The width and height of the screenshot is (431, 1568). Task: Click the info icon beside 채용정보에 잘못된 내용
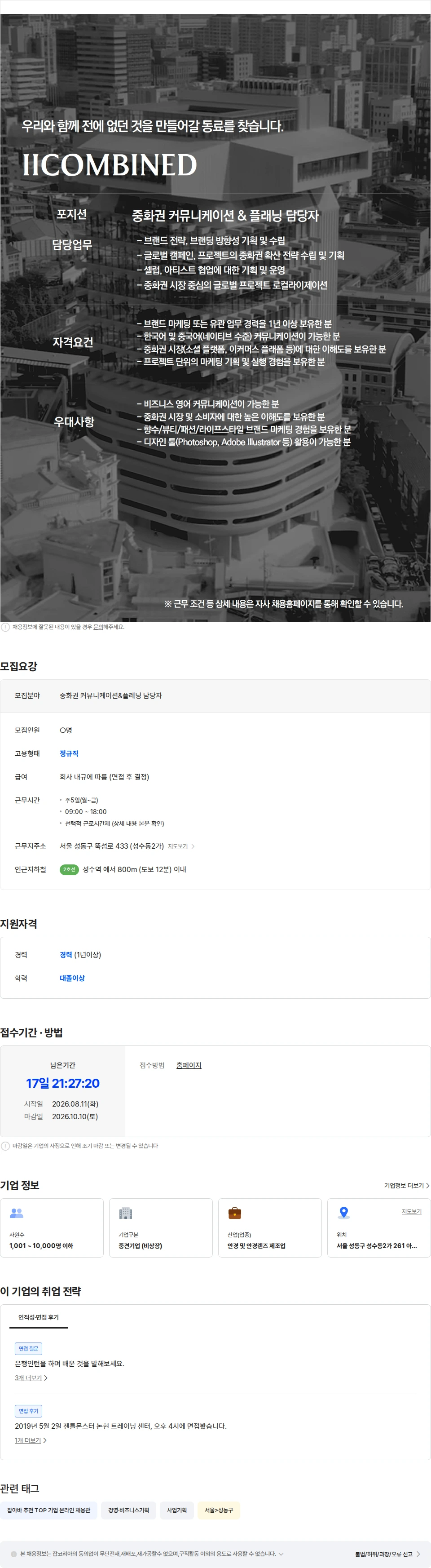pyautogui.click(x=5, y=627)
